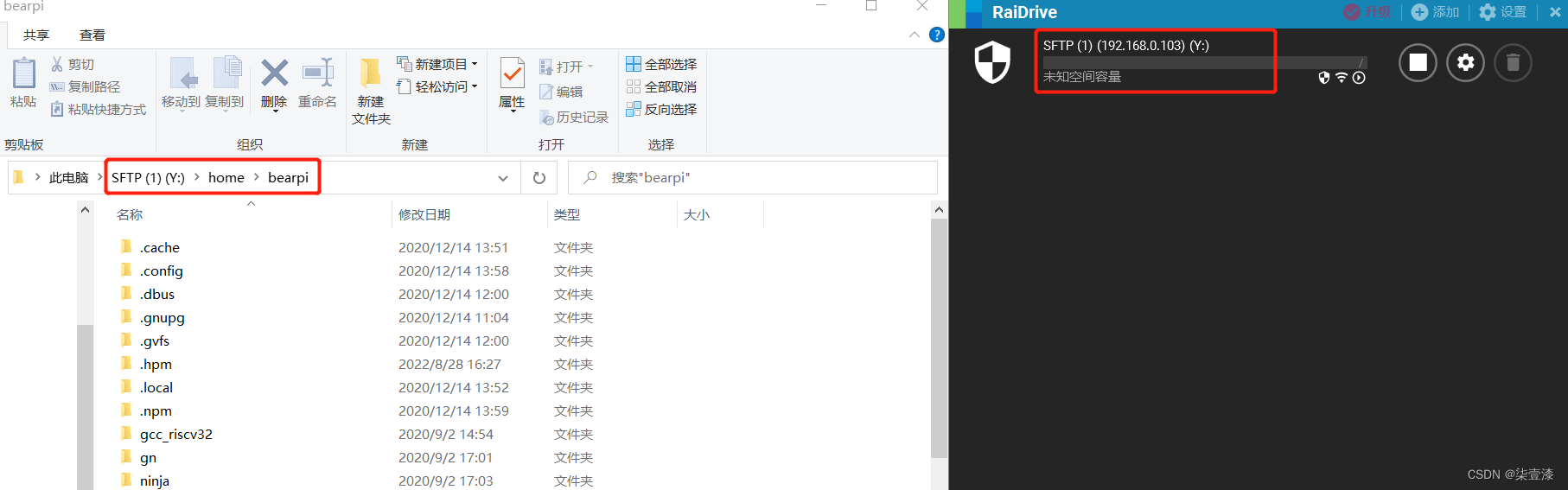Viewport: 1568px width, 490px height.
Task: Select the .gnupg folder
Action: (x=163, y=317)
